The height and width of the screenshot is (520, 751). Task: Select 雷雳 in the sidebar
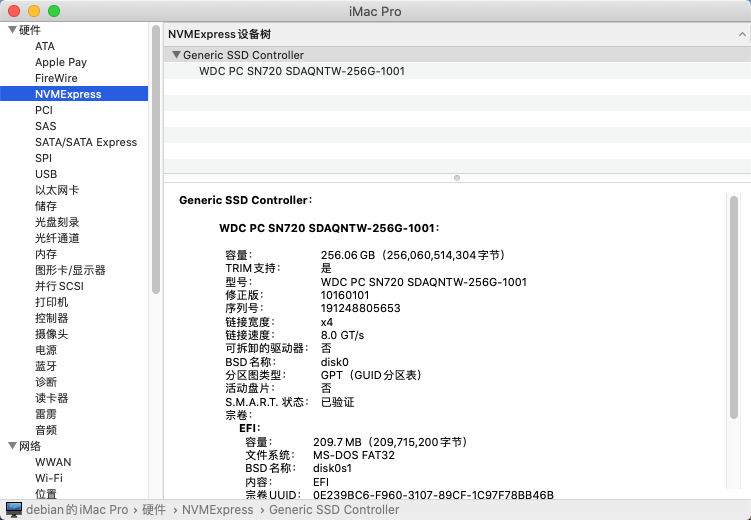point(46,414)
